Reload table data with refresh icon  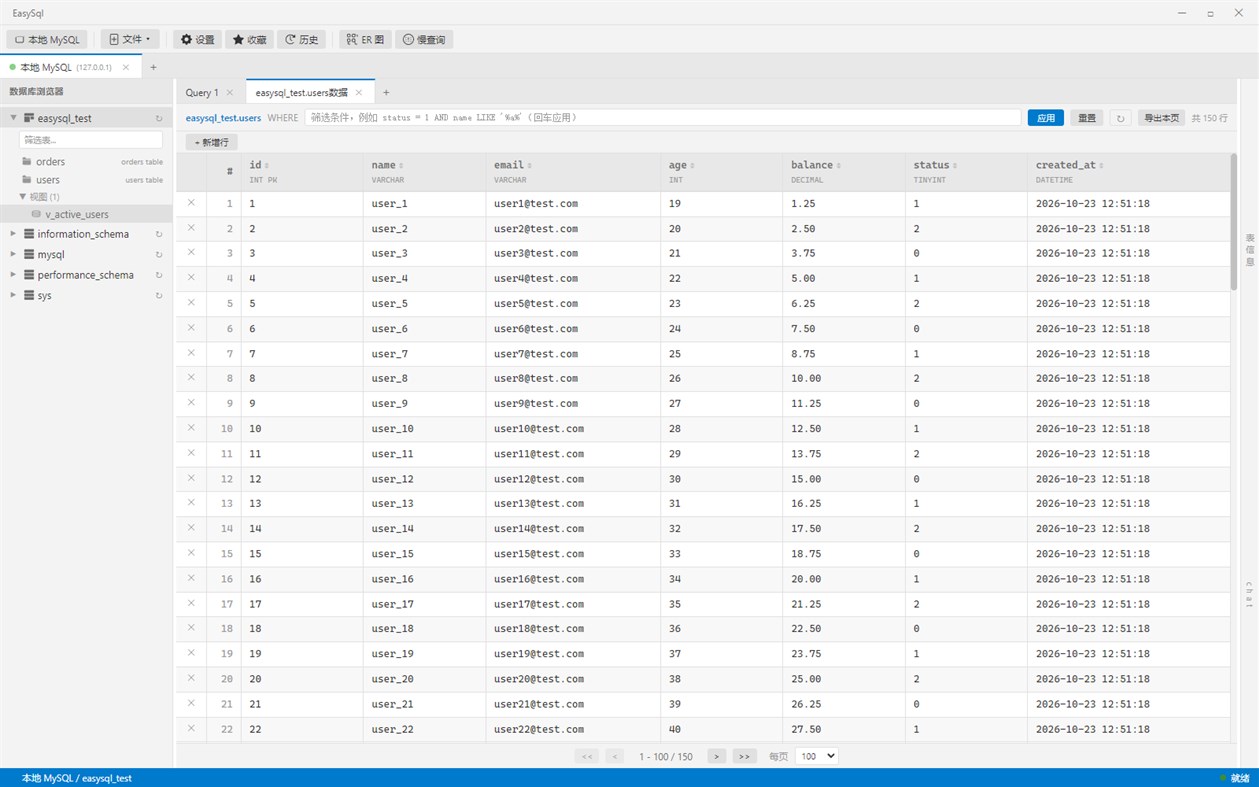1120,118
